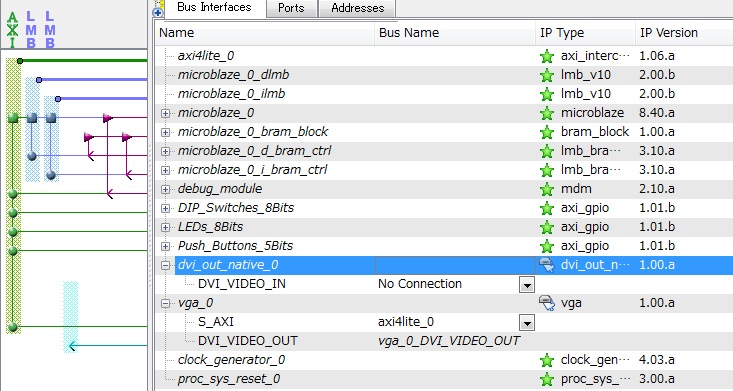
Task: Expand the microblaze_0_bram_block node
Action: coord(165,132)
